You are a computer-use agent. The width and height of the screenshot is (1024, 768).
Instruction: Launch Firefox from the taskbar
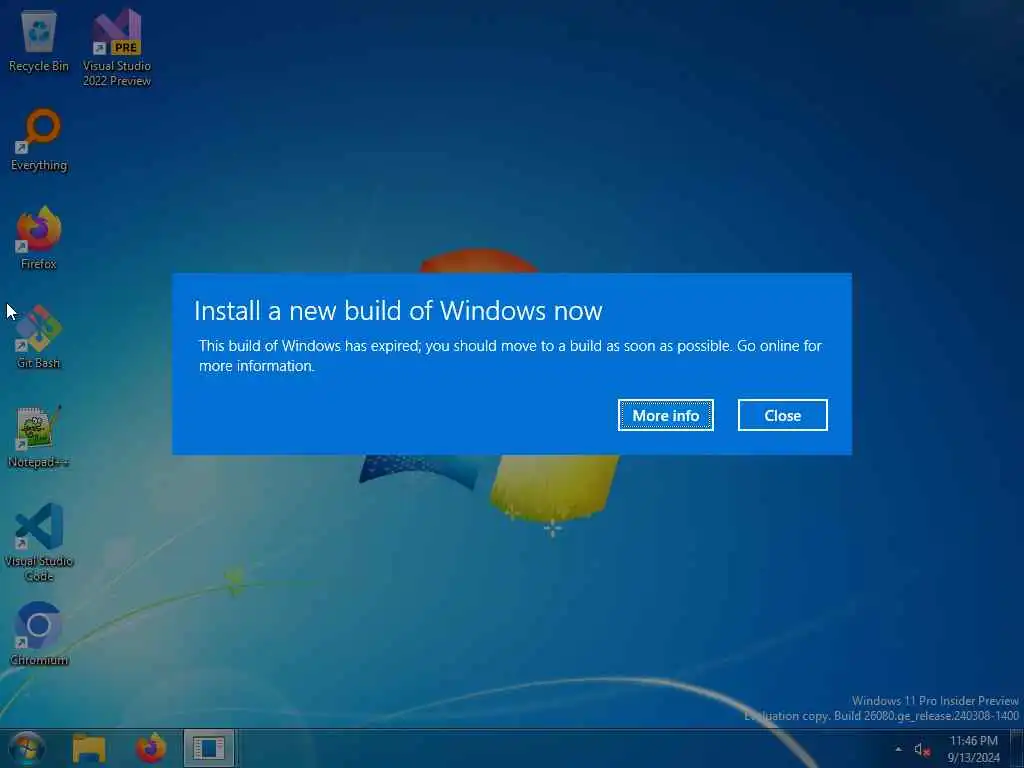[x=151, y=748]
